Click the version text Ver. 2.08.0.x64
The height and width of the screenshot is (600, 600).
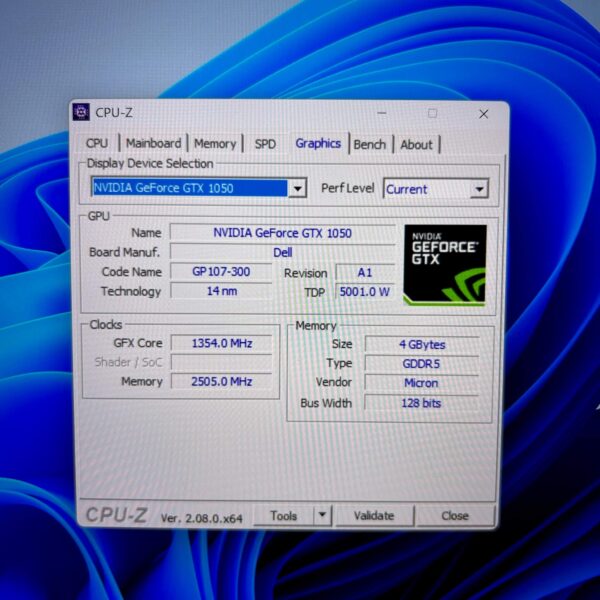(x=202, y=518)
